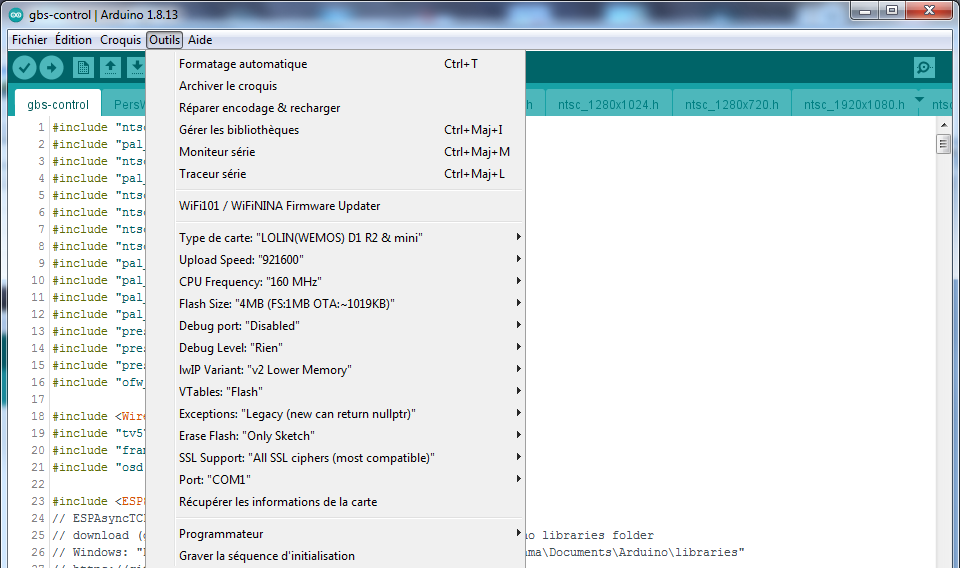Expand lwIP Variant submenu

[x=350, y=370]
